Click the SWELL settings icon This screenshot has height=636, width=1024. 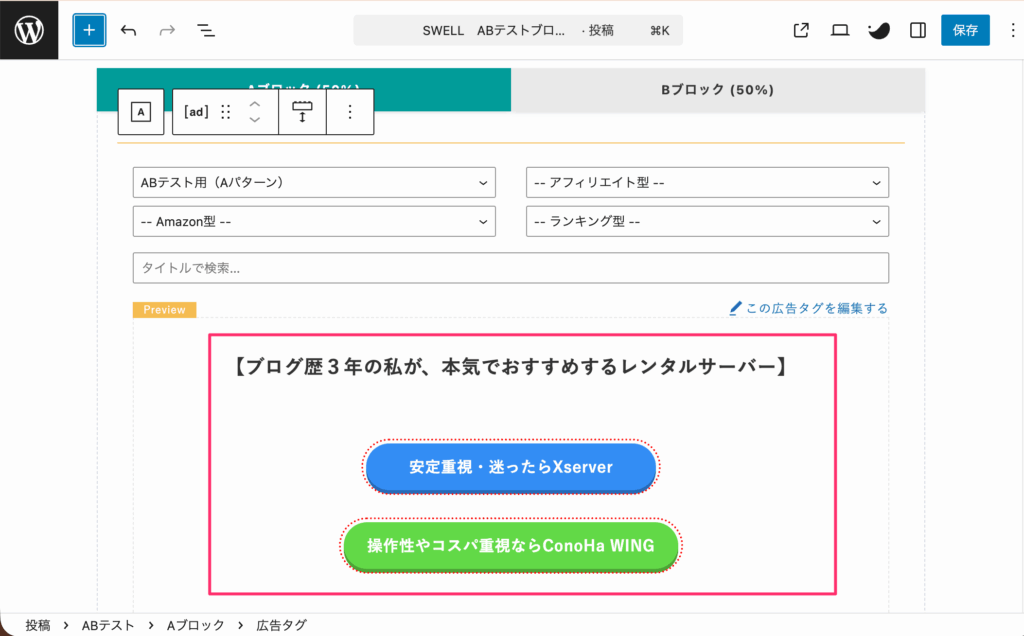coord(878,30)
